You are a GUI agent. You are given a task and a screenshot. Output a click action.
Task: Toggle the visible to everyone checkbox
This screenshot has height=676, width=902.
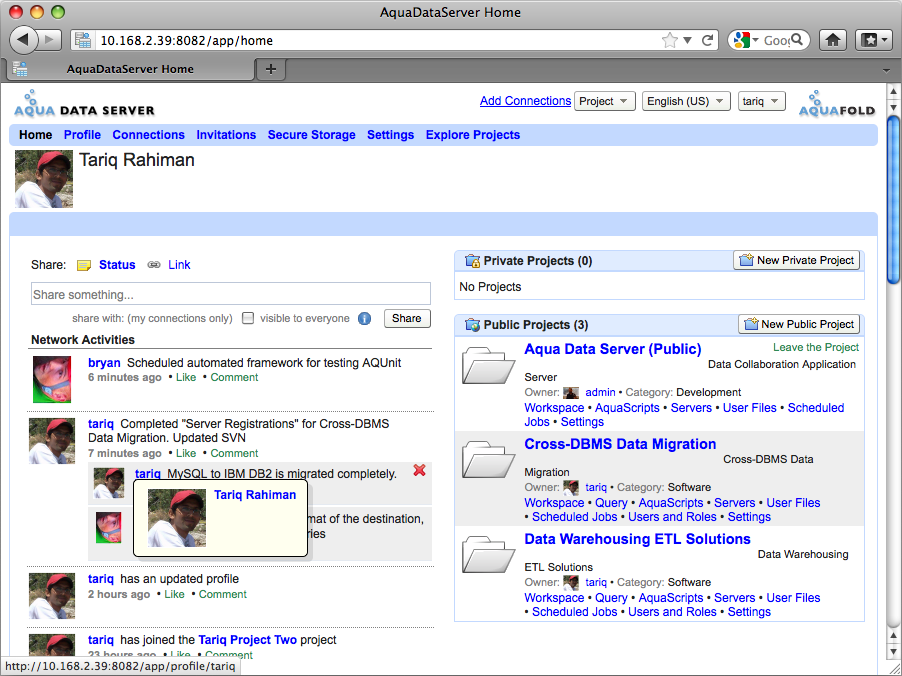[x=248, y=318]
